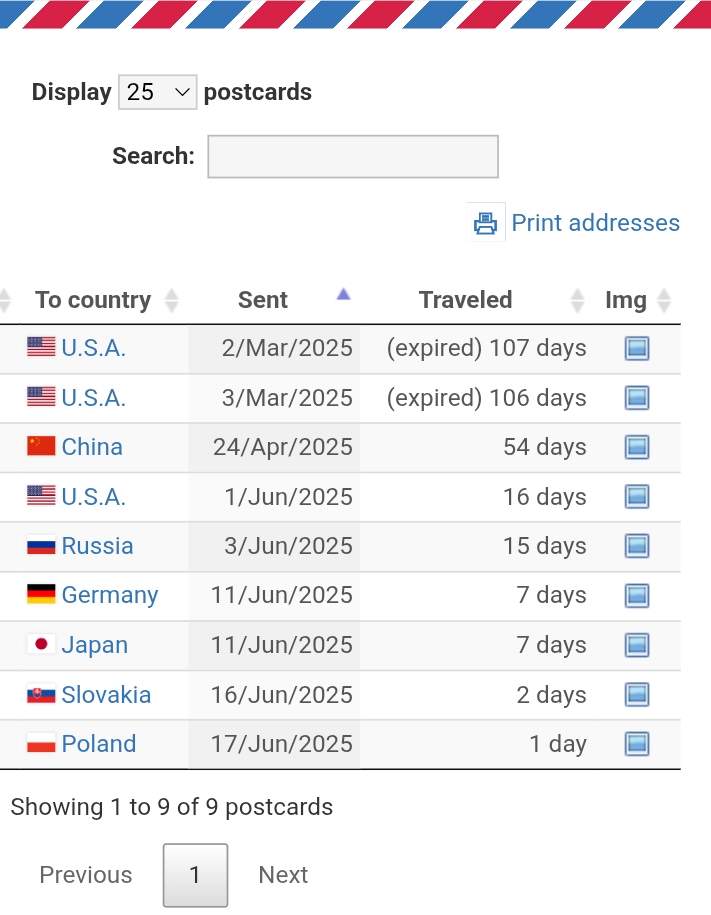711x915 pixels.
Task: View image for Poland postcard
Action: 637,744
